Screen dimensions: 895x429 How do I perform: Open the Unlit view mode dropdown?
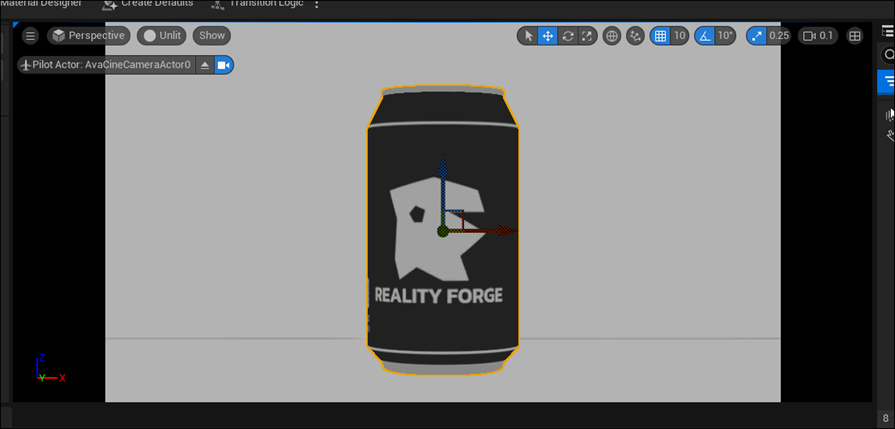(x=162, y=36)
